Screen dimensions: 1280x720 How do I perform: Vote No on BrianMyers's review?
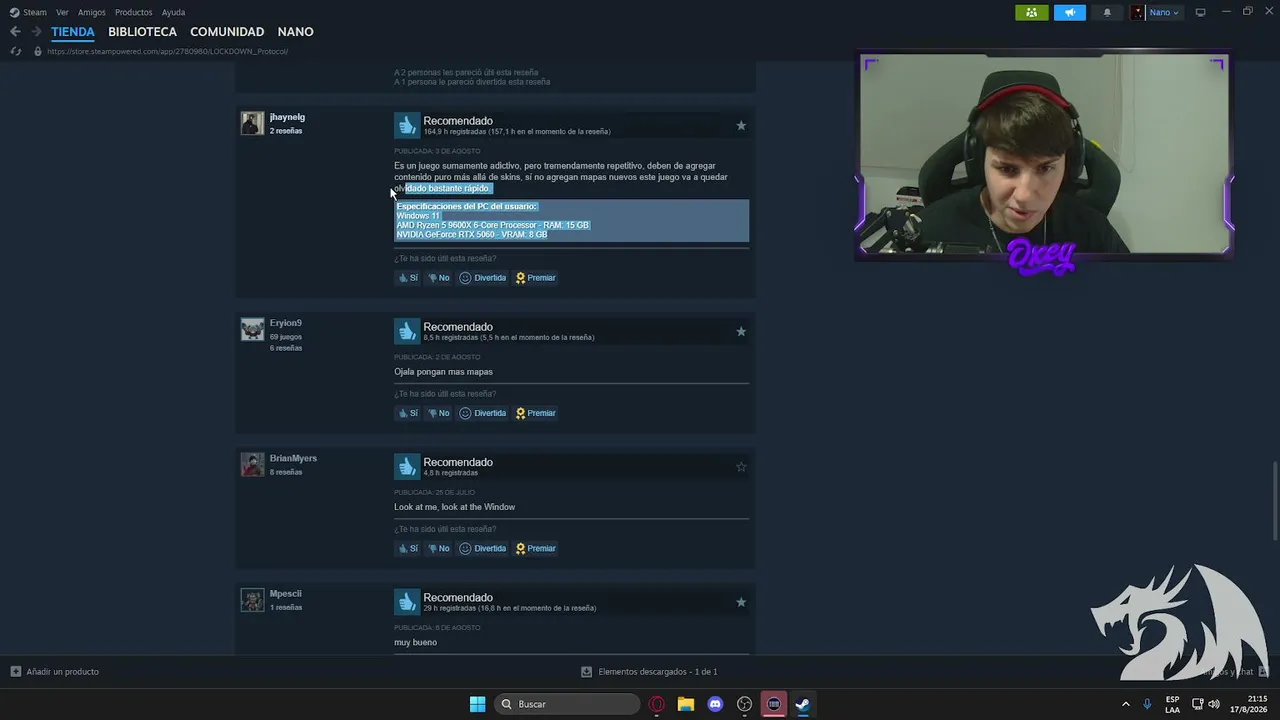[x=439, y=548]
